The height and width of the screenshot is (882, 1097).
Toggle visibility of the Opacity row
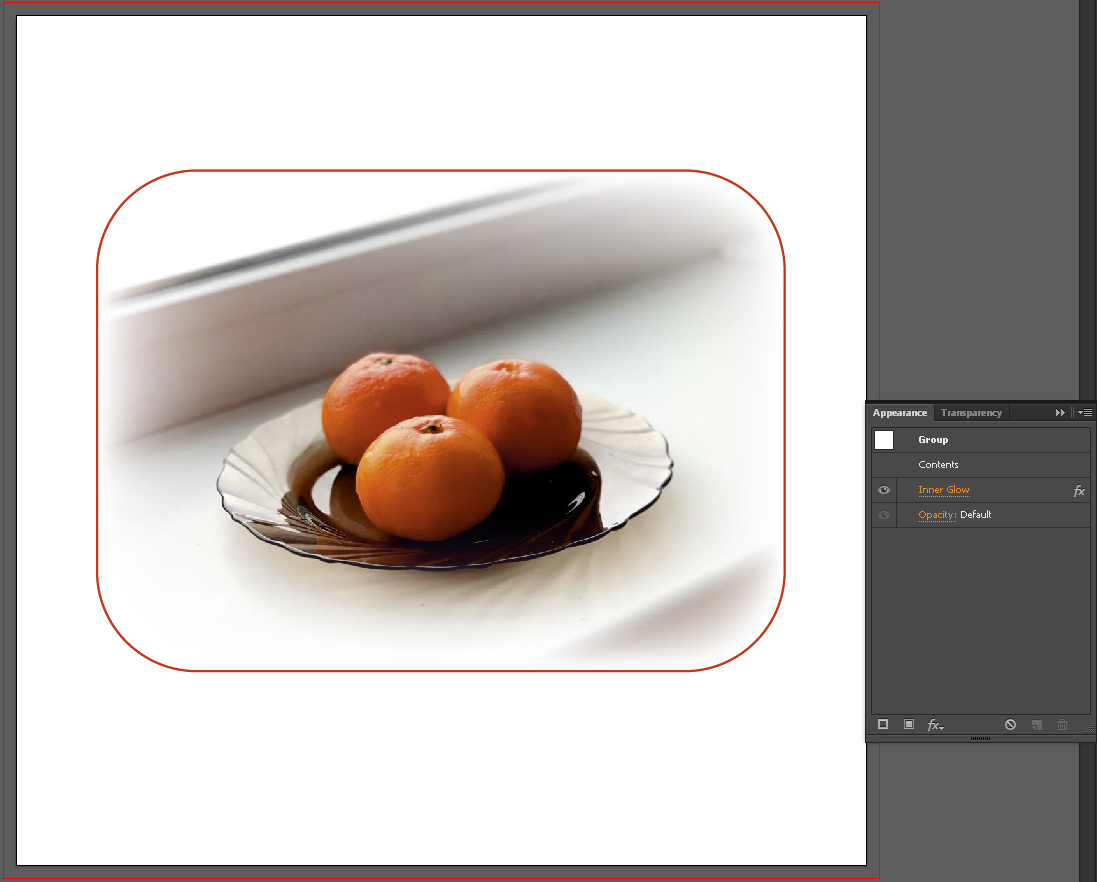[x=884, y=515]
